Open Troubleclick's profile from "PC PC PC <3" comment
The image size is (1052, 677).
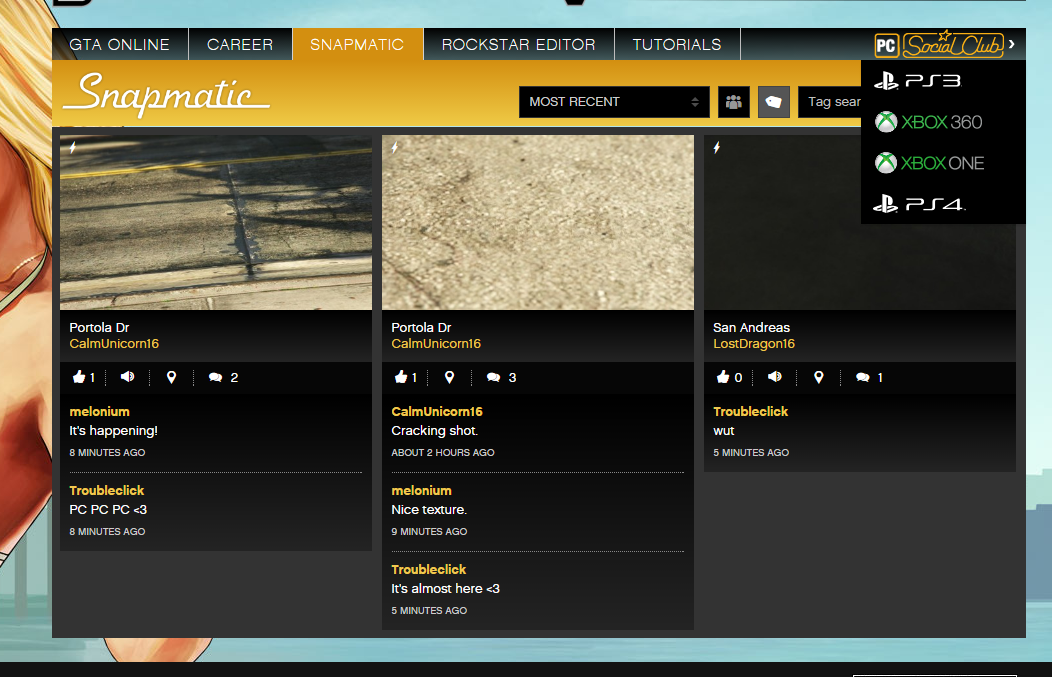pos(107,490)
